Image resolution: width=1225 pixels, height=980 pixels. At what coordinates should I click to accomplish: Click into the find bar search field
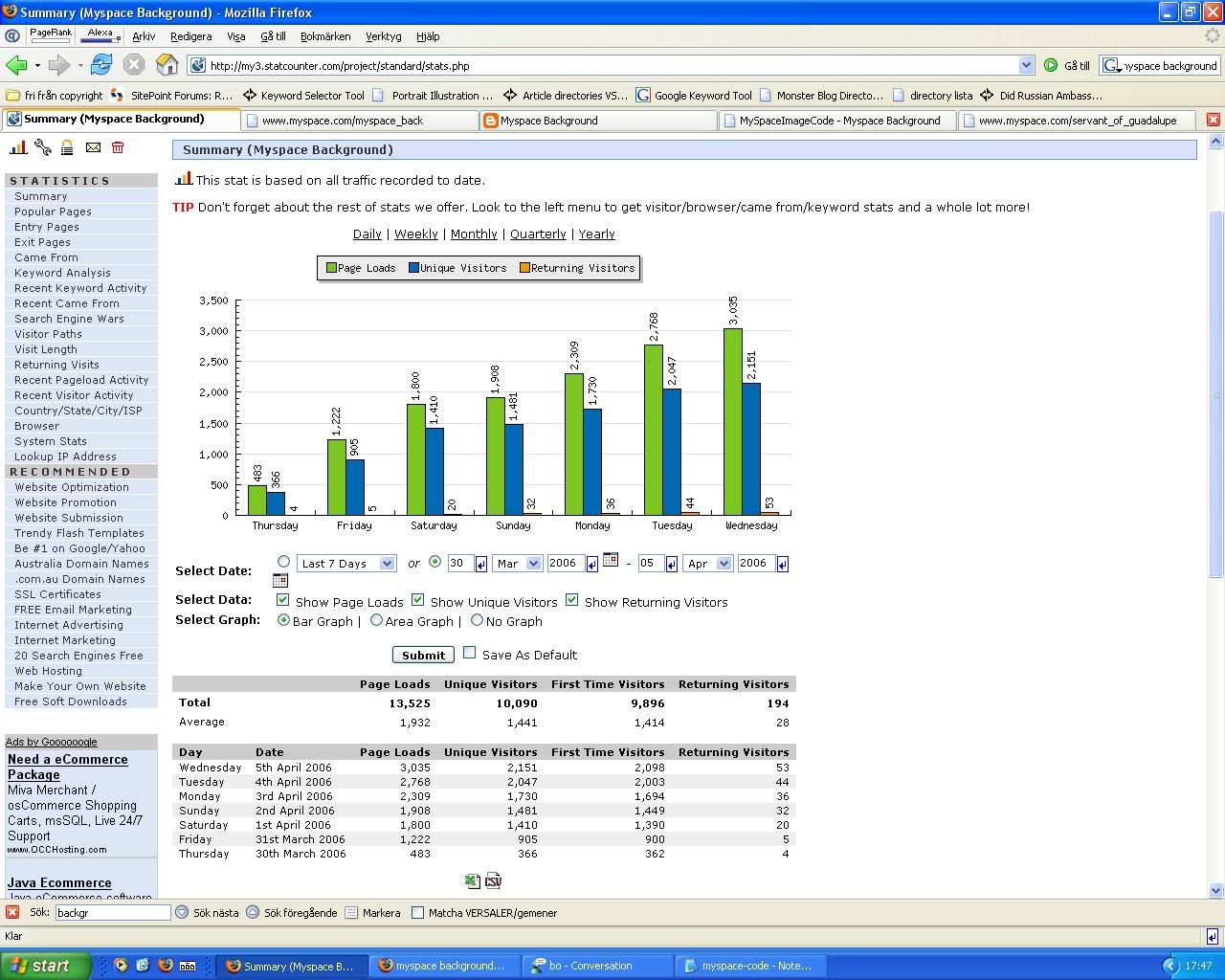click(112, 913)
